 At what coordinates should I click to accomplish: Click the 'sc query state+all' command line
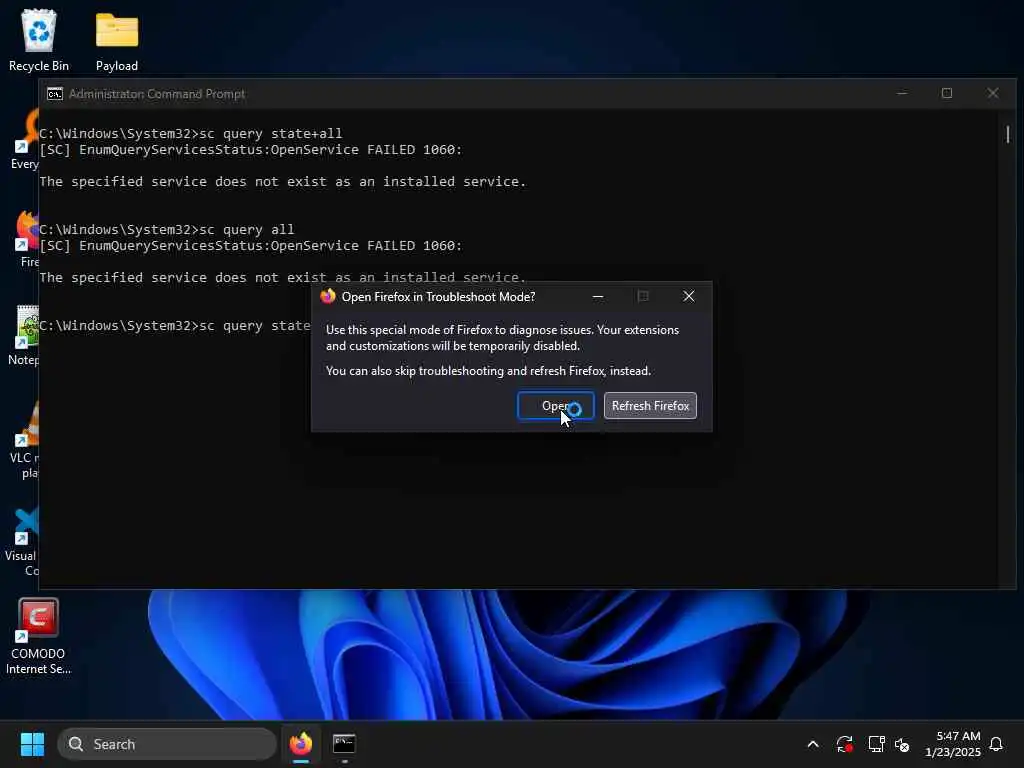[191, 133]
